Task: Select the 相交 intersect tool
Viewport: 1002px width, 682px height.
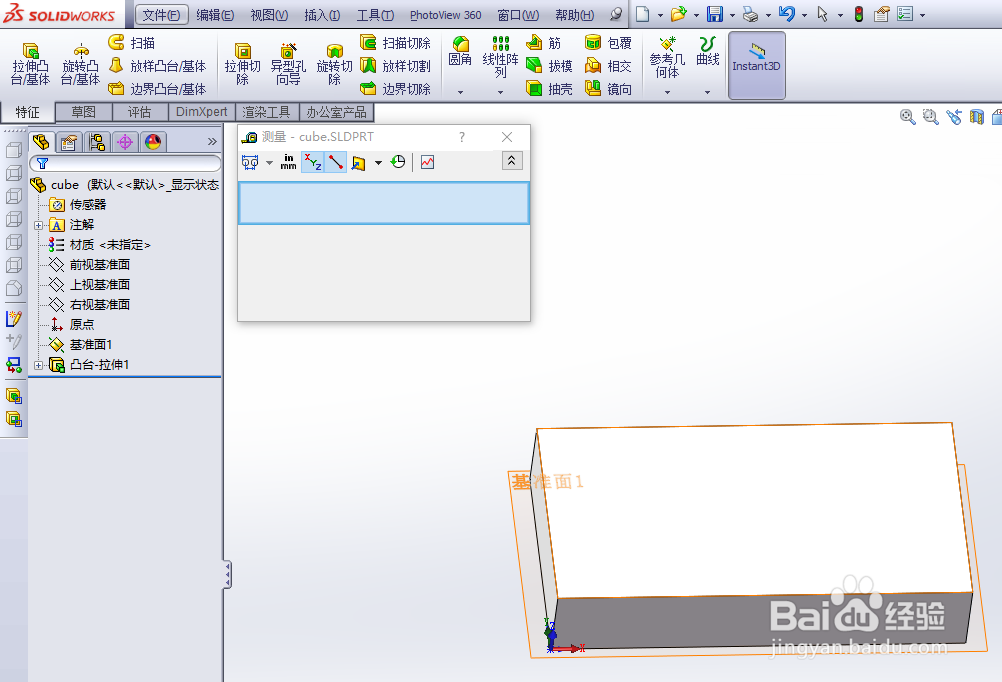Action: pyautogui.click(x=608, y=66)
